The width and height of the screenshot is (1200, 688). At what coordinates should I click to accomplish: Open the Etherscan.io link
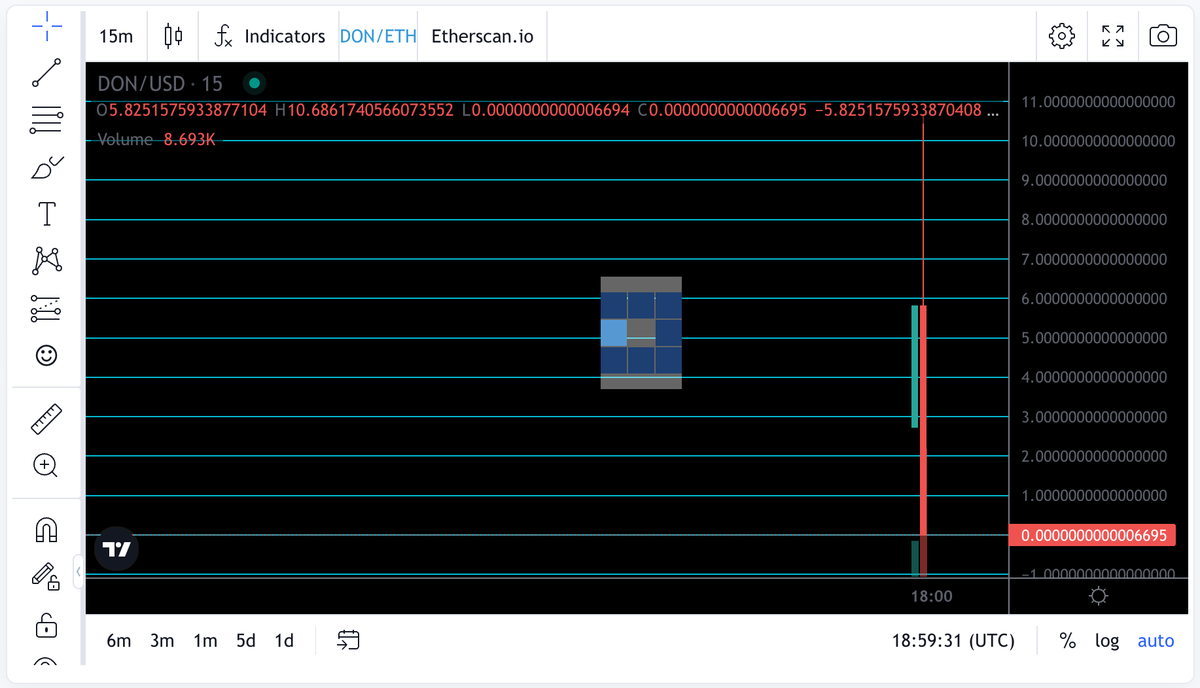tap(482, 36)
